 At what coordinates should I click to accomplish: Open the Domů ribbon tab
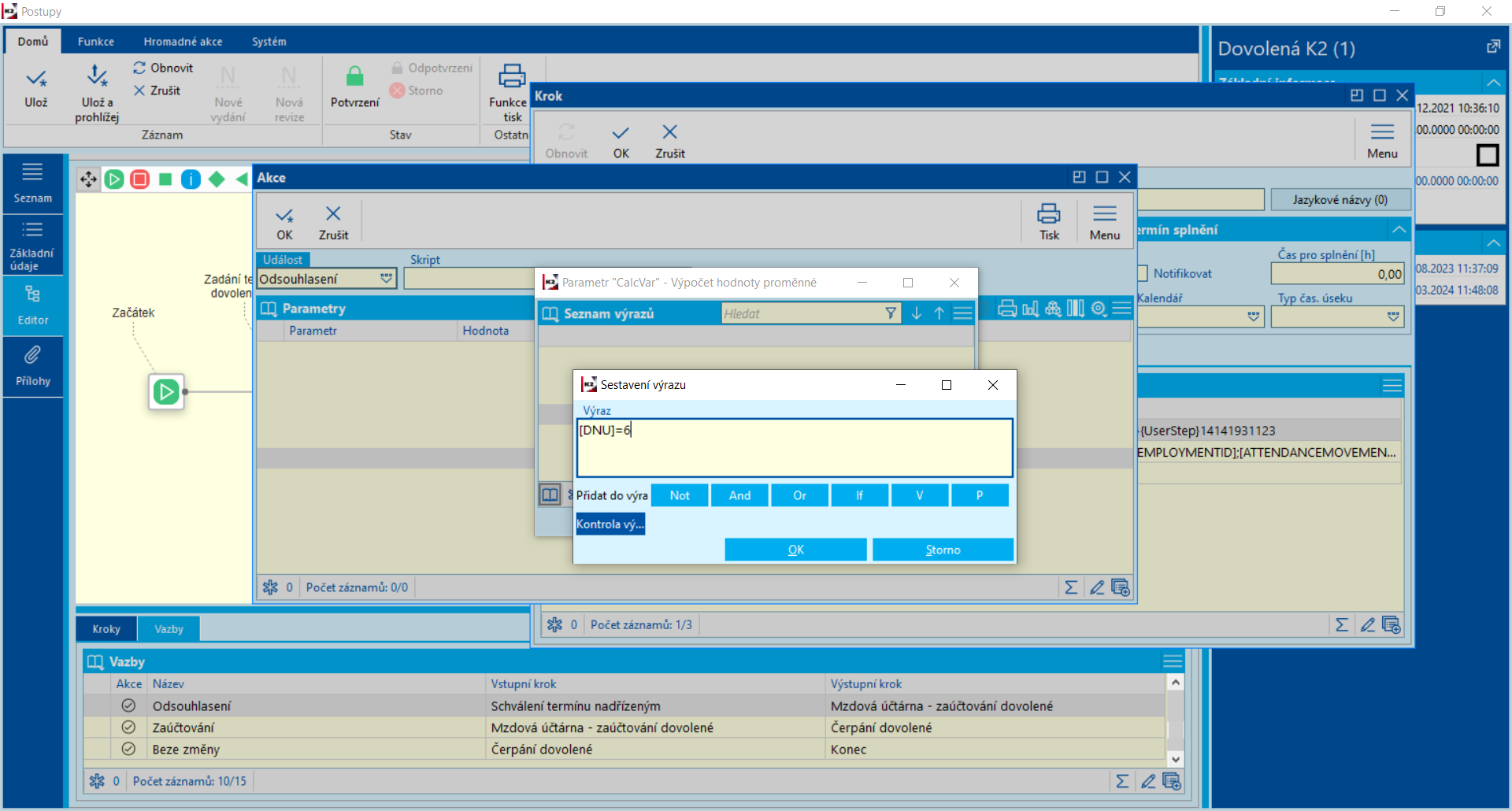pyautogui.click(x=33, y=41)
